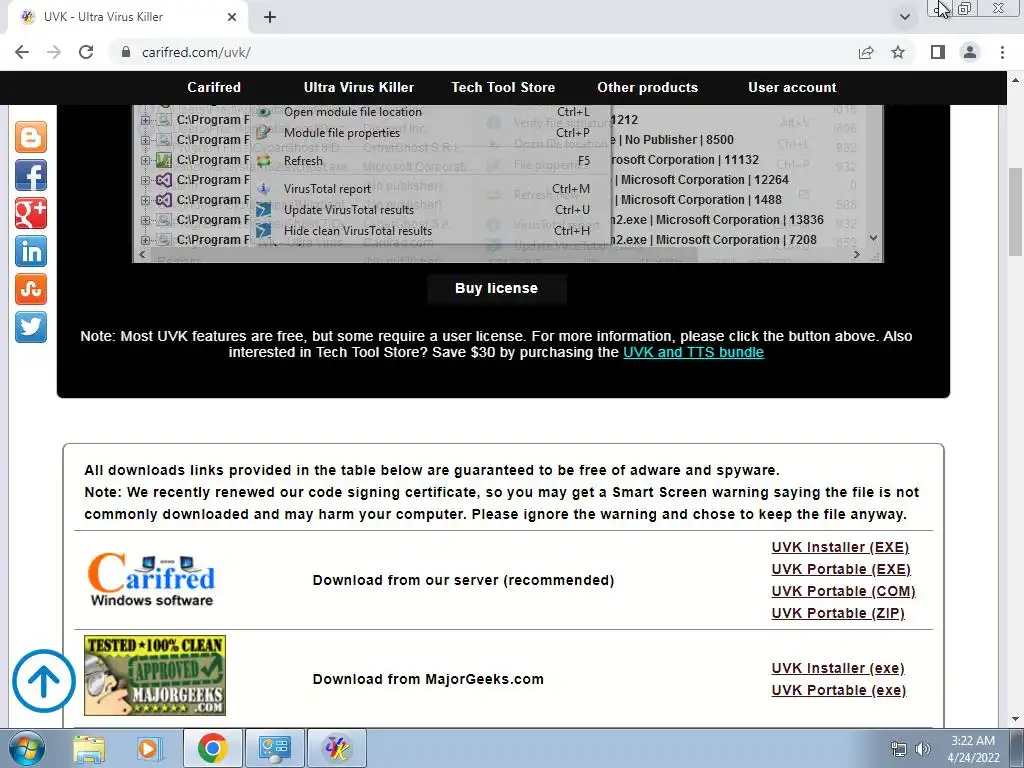Click the page scrollbar up arrow
Viewport: 1024px width, 768px height.
click(1015, 80)
